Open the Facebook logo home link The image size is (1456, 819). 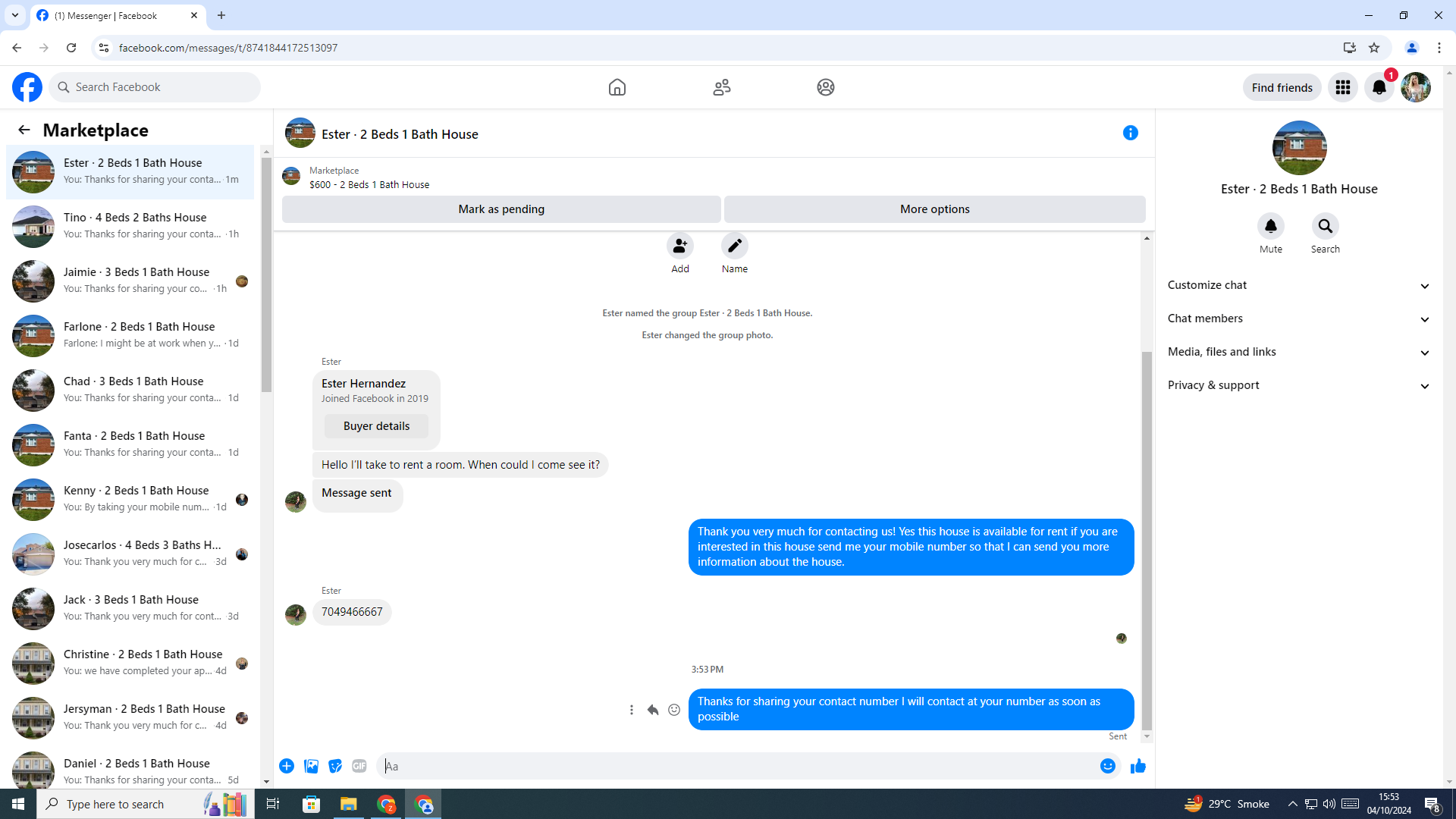[27, 87]
